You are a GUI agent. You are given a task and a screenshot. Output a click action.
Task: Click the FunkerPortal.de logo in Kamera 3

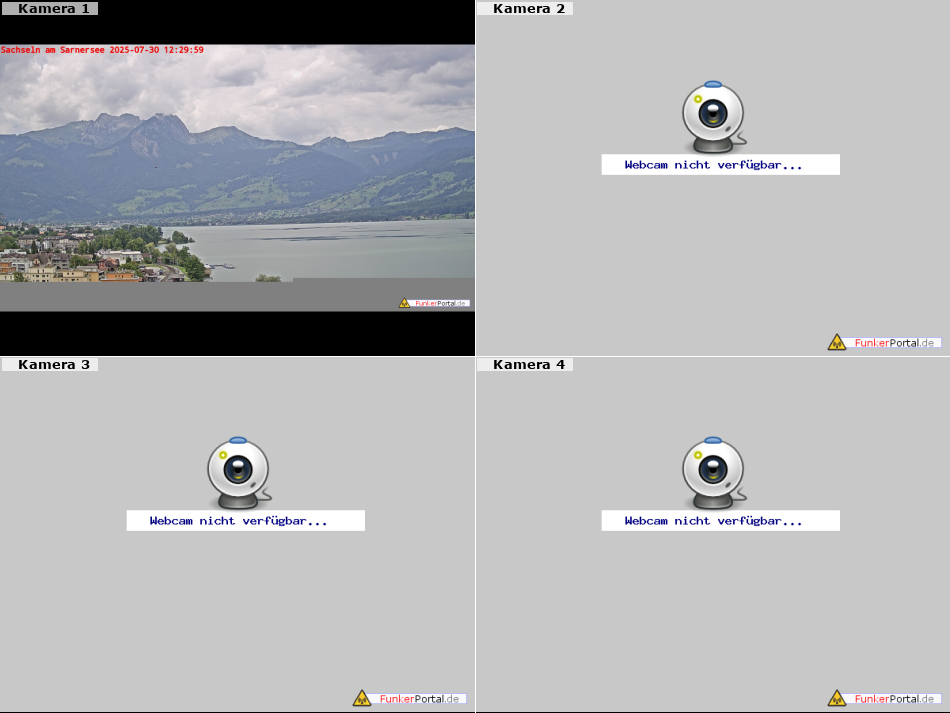pos(410,698)
